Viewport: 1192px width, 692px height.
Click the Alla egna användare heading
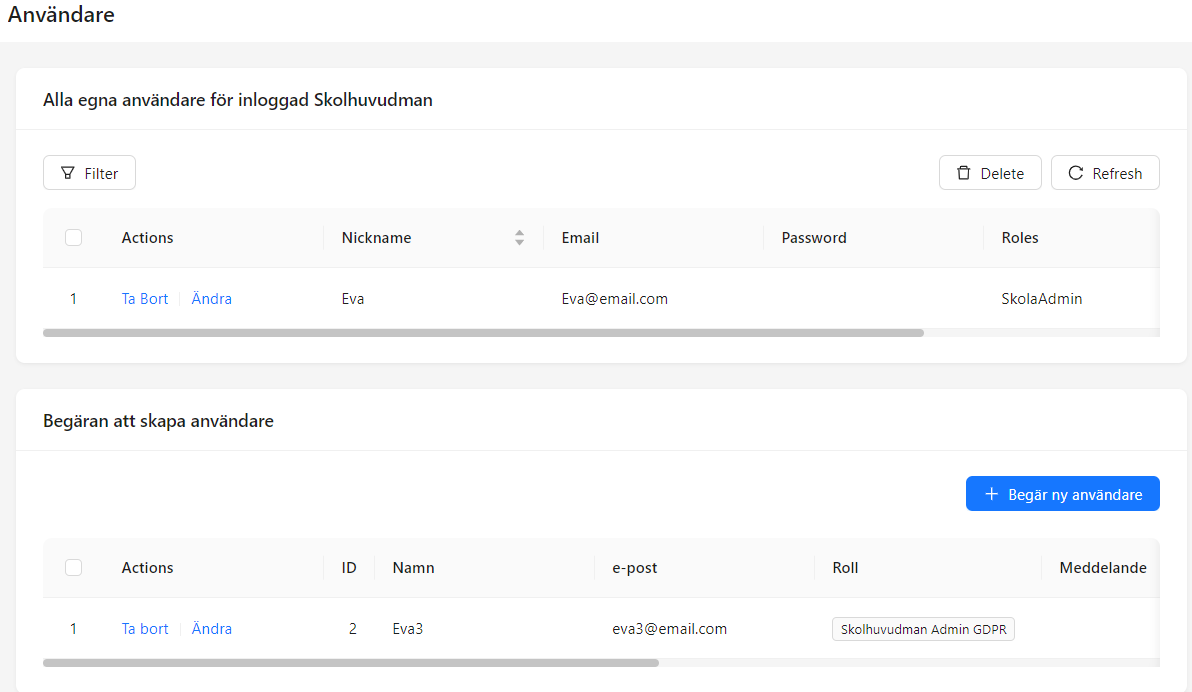click(237, 100)
